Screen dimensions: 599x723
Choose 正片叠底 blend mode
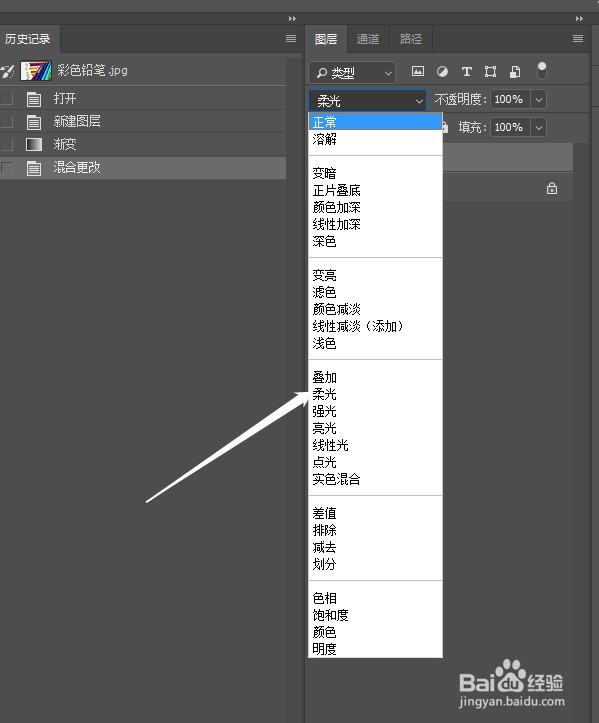375,190
